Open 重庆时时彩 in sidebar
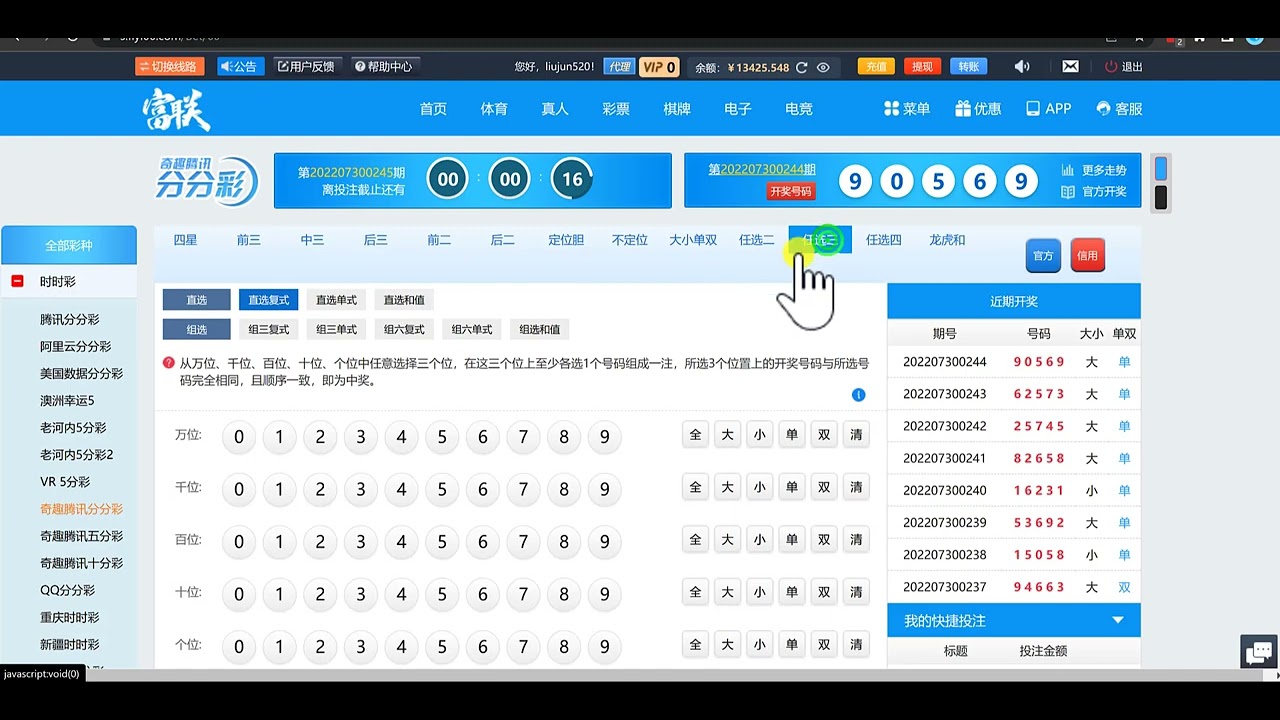The height and width of the screenshot is (720, 1280). [69, 618]
